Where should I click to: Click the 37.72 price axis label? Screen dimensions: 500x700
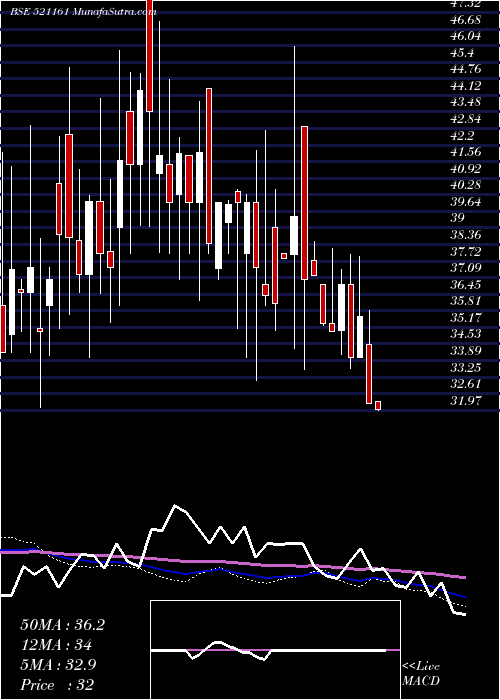[466, 252]
